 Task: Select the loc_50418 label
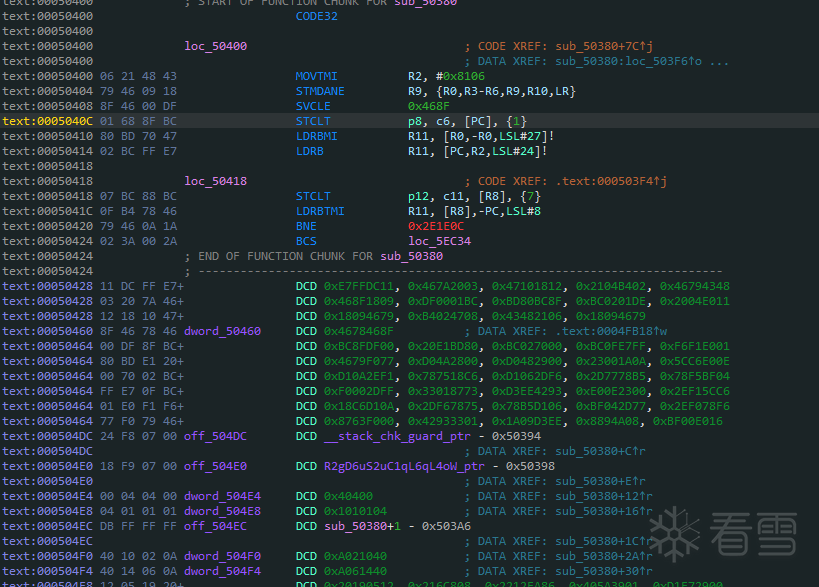pos(215,181)
